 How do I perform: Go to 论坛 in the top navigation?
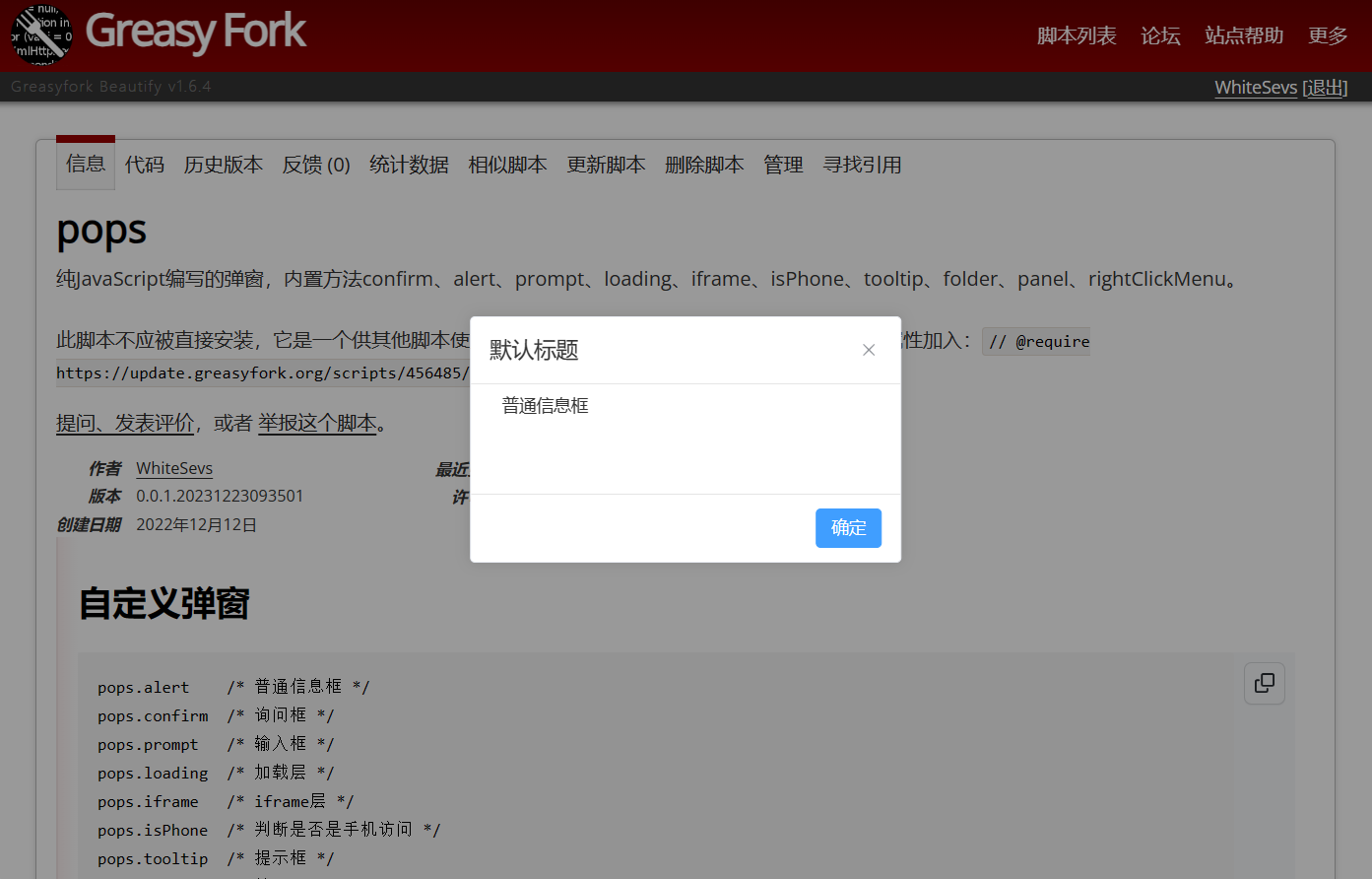tap(1160, 35)
